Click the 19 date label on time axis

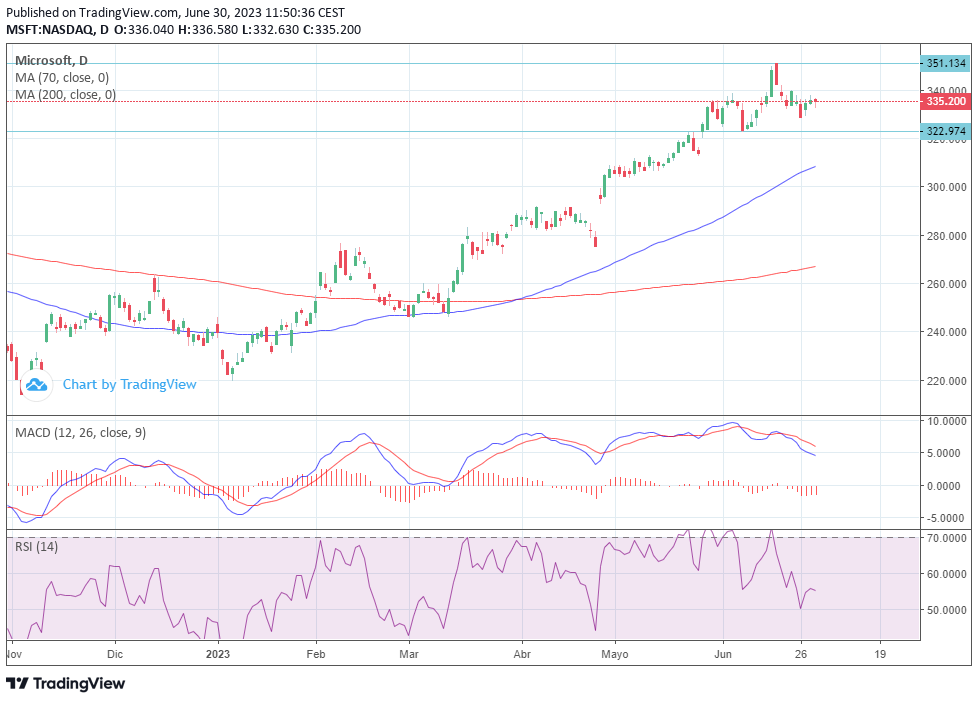[880, 654]
